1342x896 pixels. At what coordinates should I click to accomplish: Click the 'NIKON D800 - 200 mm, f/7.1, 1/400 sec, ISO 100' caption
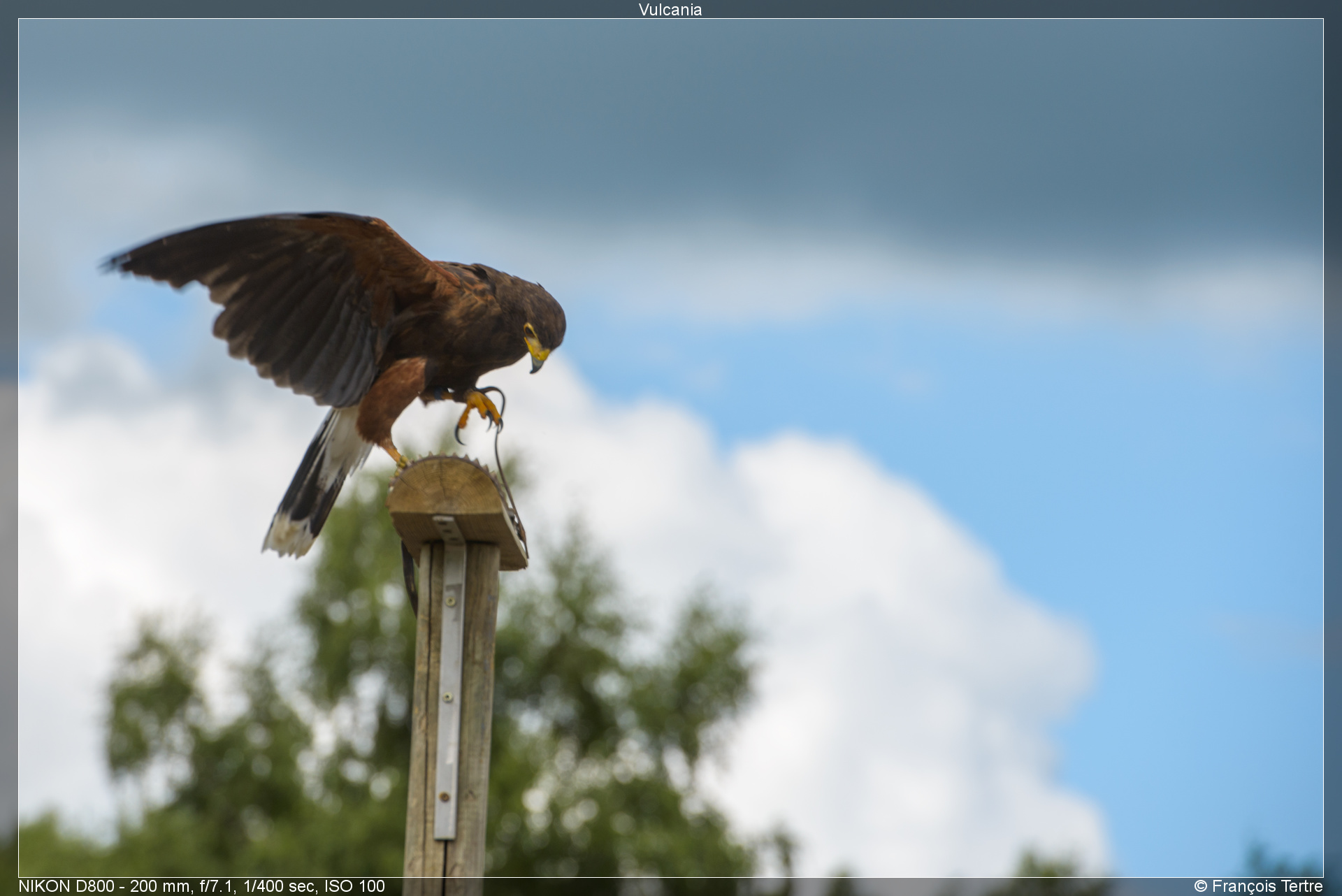click(x=201, y=886)
